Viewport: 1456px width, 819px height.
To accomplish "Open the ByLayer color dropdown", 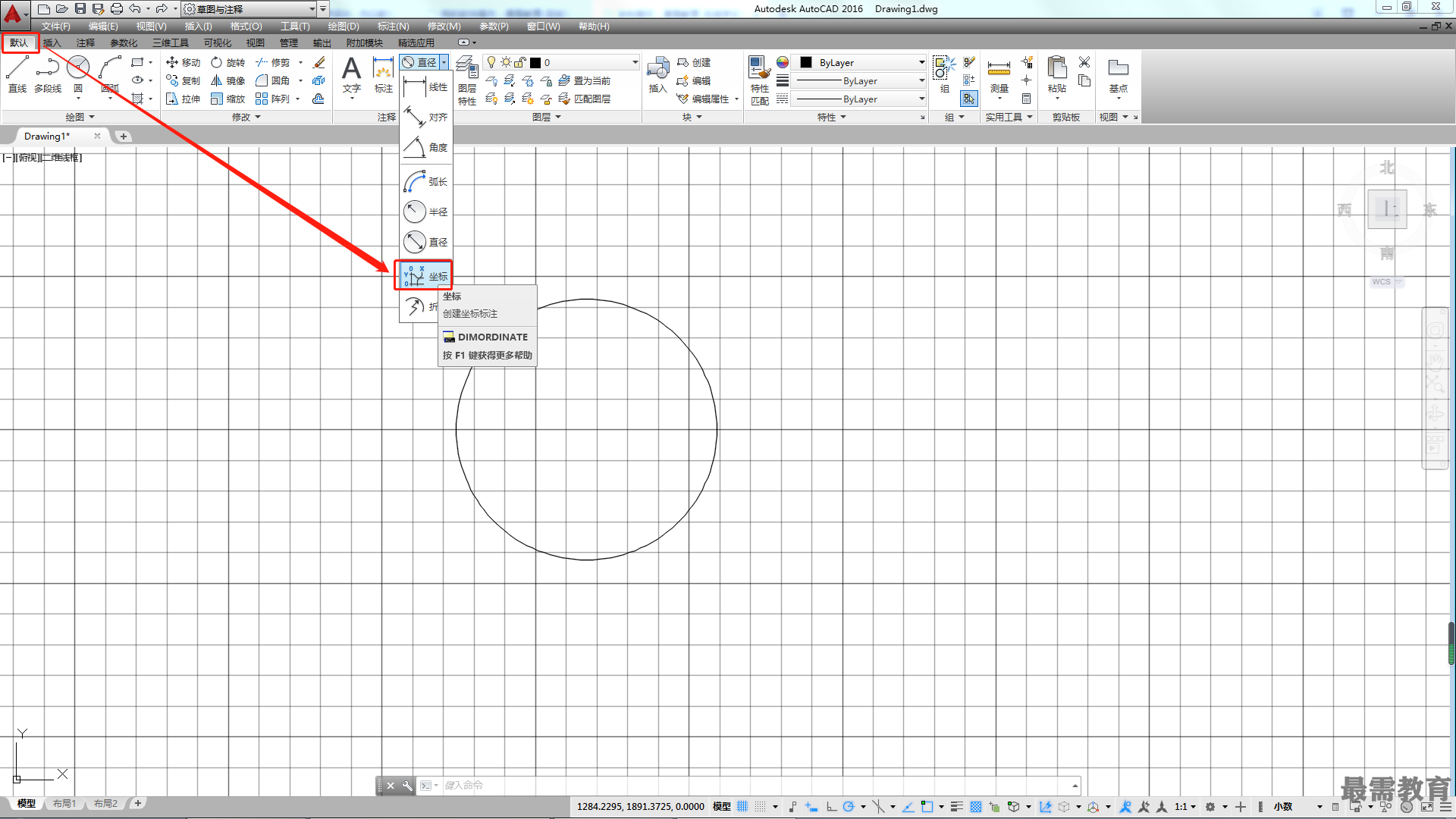I will point(922,62).
